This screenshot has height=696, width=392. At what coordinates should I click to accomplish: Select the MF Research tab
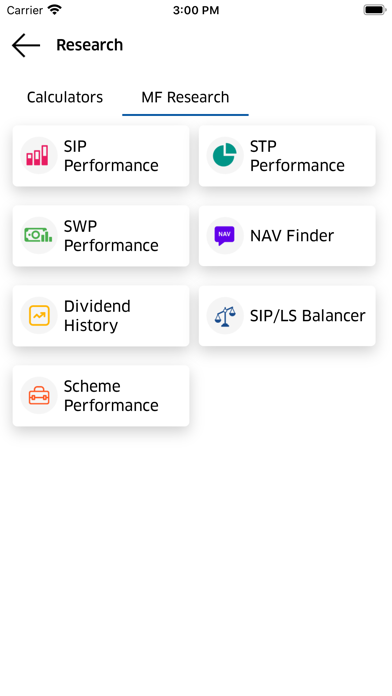click(x=185, y=97)
